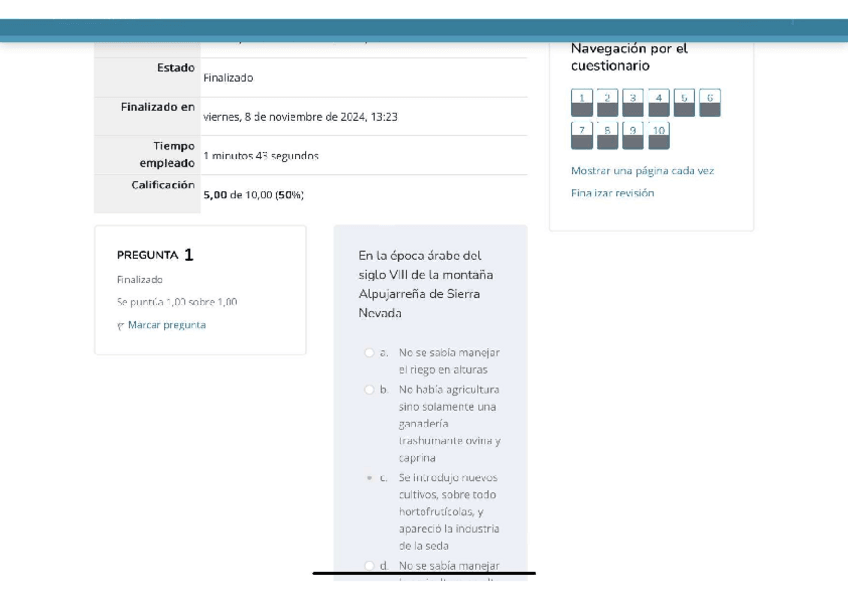
Task: Select radio option a about riego en alturas
Action: (369, 352)
